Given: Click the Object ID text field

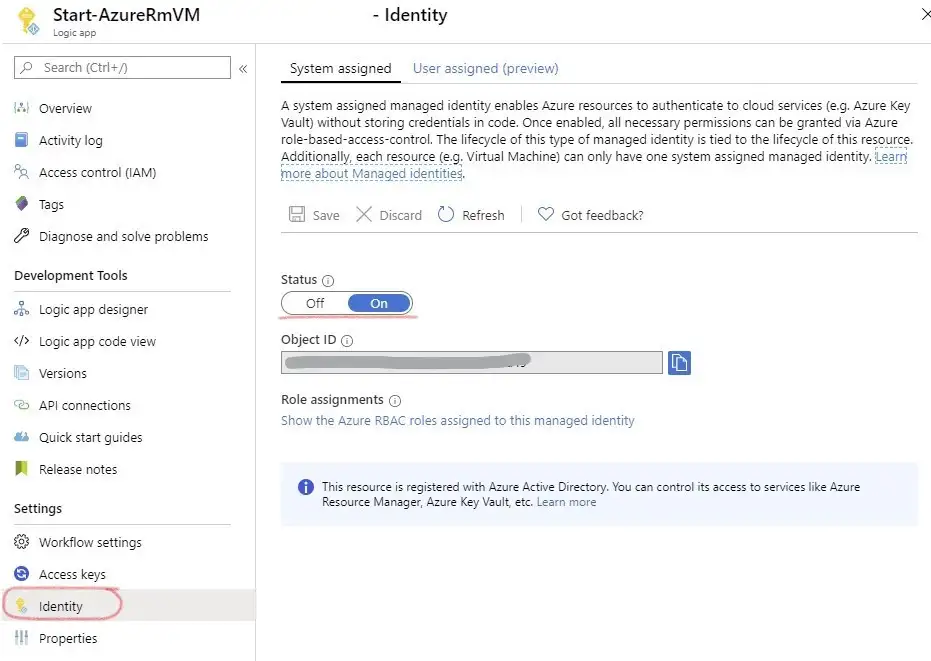Looking at the screenshot, I should click(x=471, y=362).
